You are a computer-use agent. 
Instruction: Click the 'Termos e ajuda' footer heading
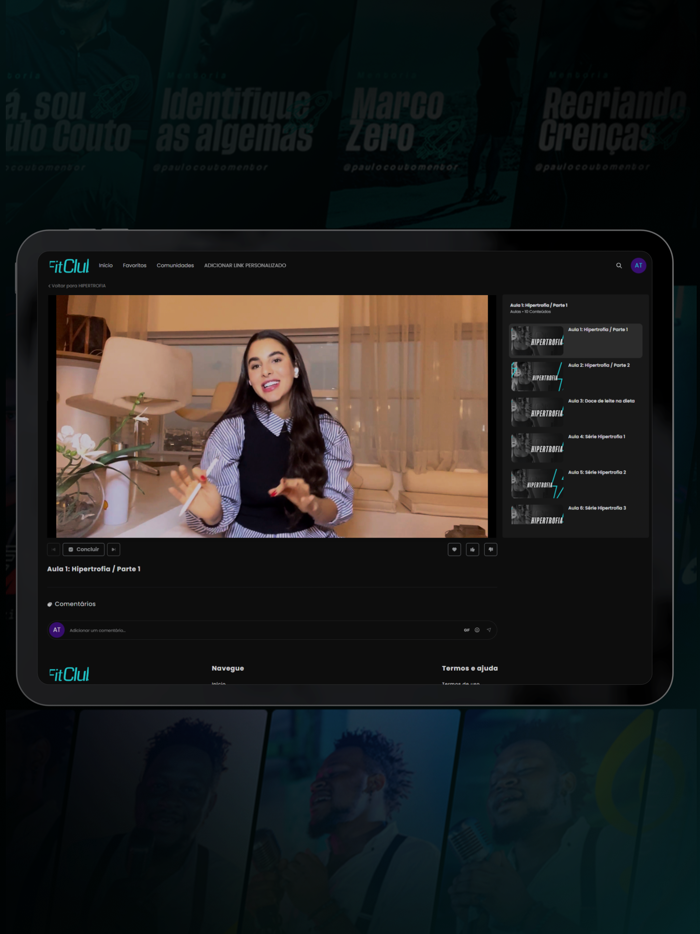pyautogui.click(x=470, y=668)
